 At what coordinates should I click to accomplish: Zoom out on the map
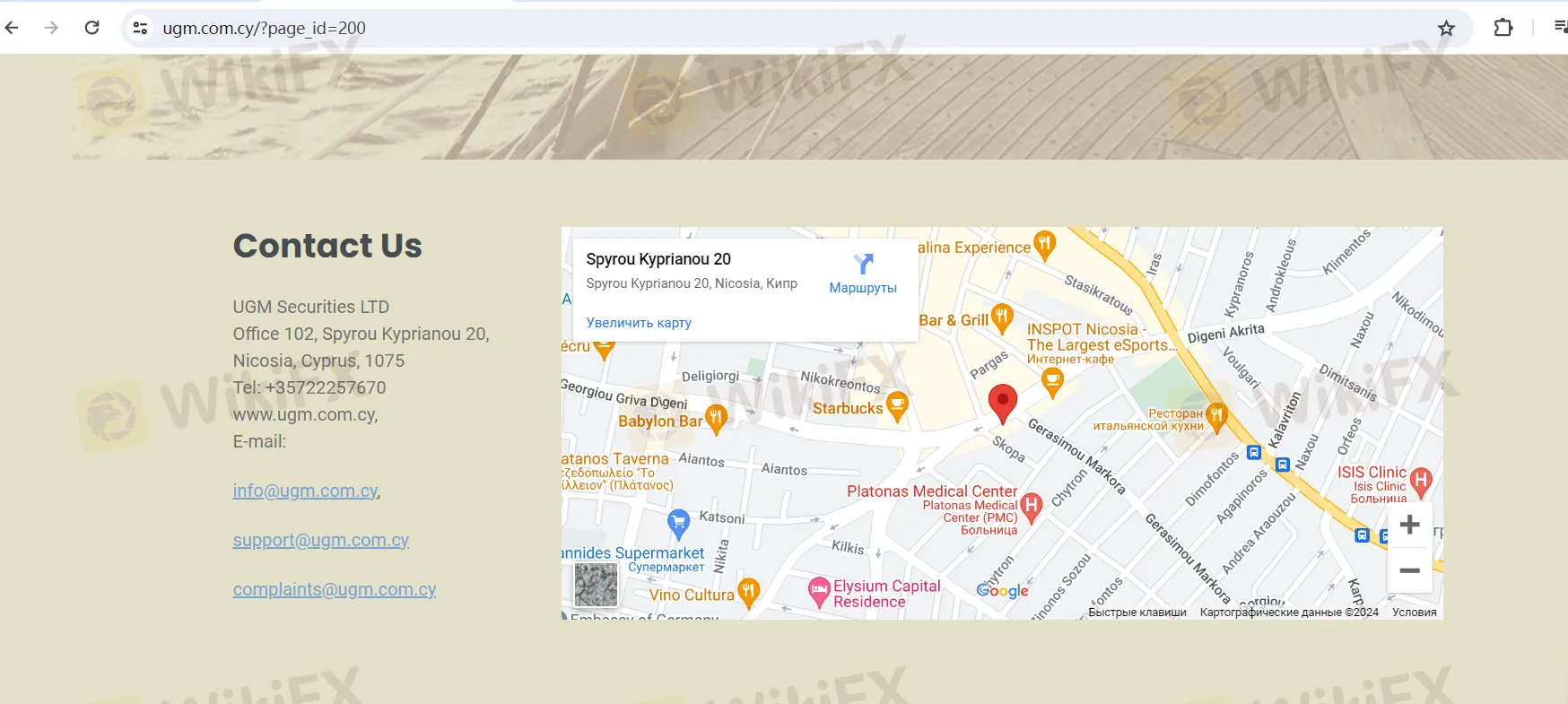click(1409, 570)
